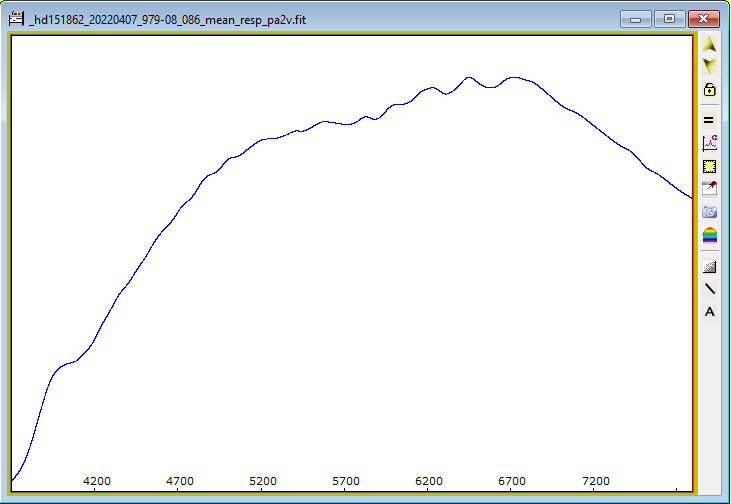Click the 6700 wavelength axis label
This screenshot has width=731, height=504.
(x=512, y=481)
